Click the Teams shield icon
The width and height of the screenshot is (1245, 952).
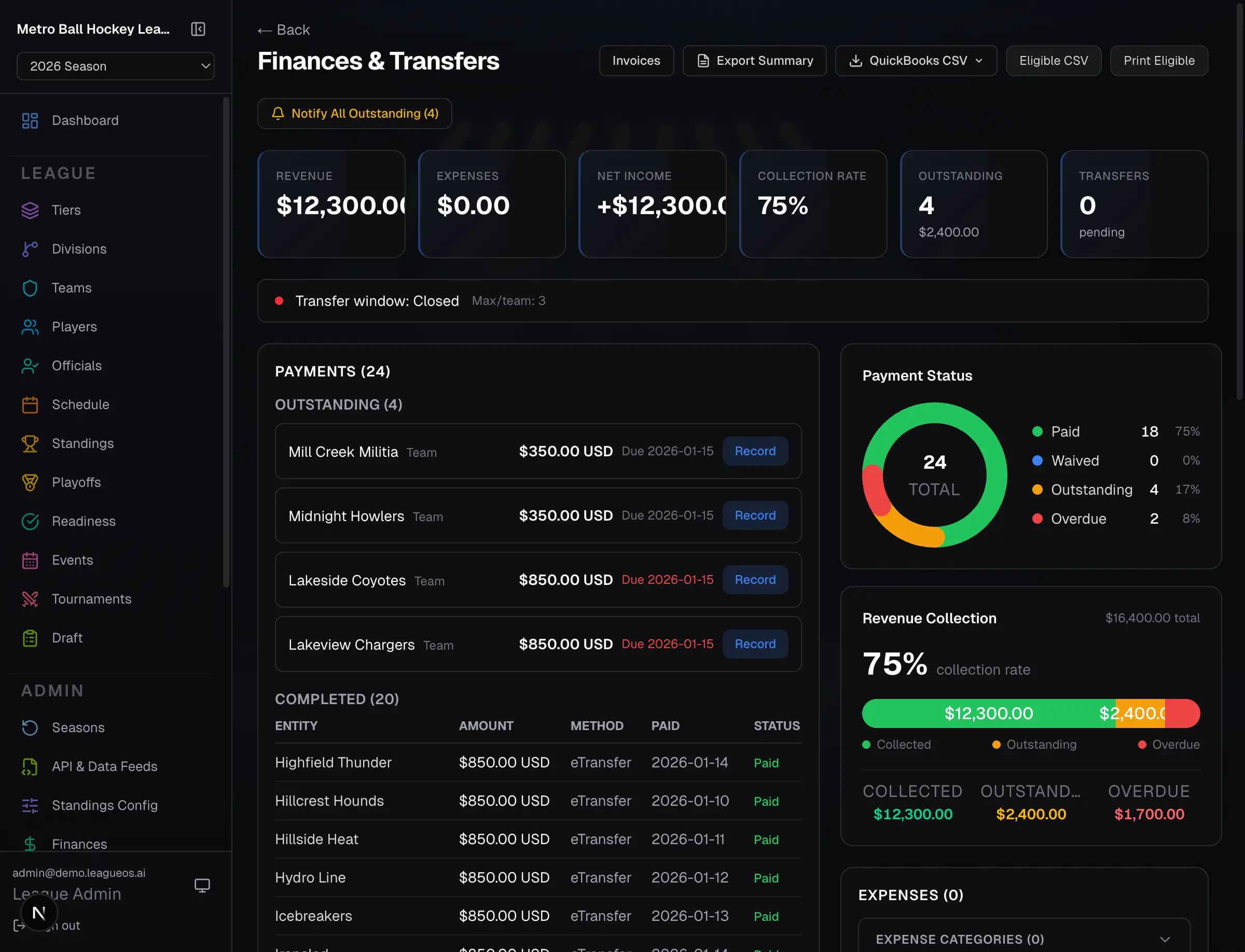(x=30, y=288)
